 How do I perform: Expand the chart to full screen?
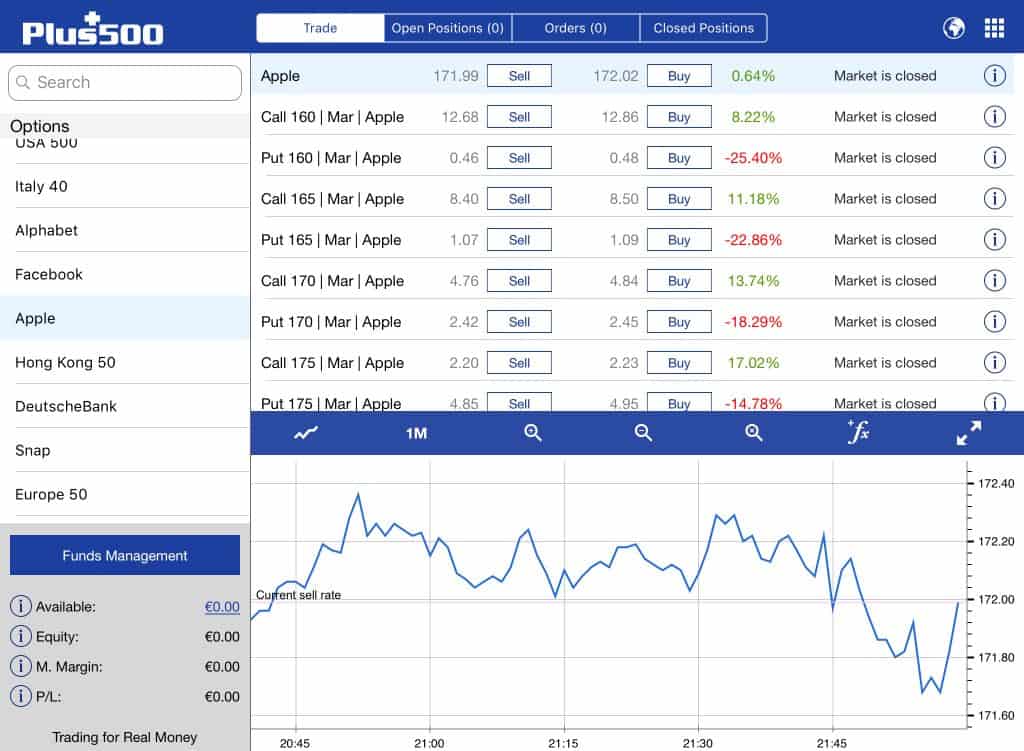click(x=968, y=433)
